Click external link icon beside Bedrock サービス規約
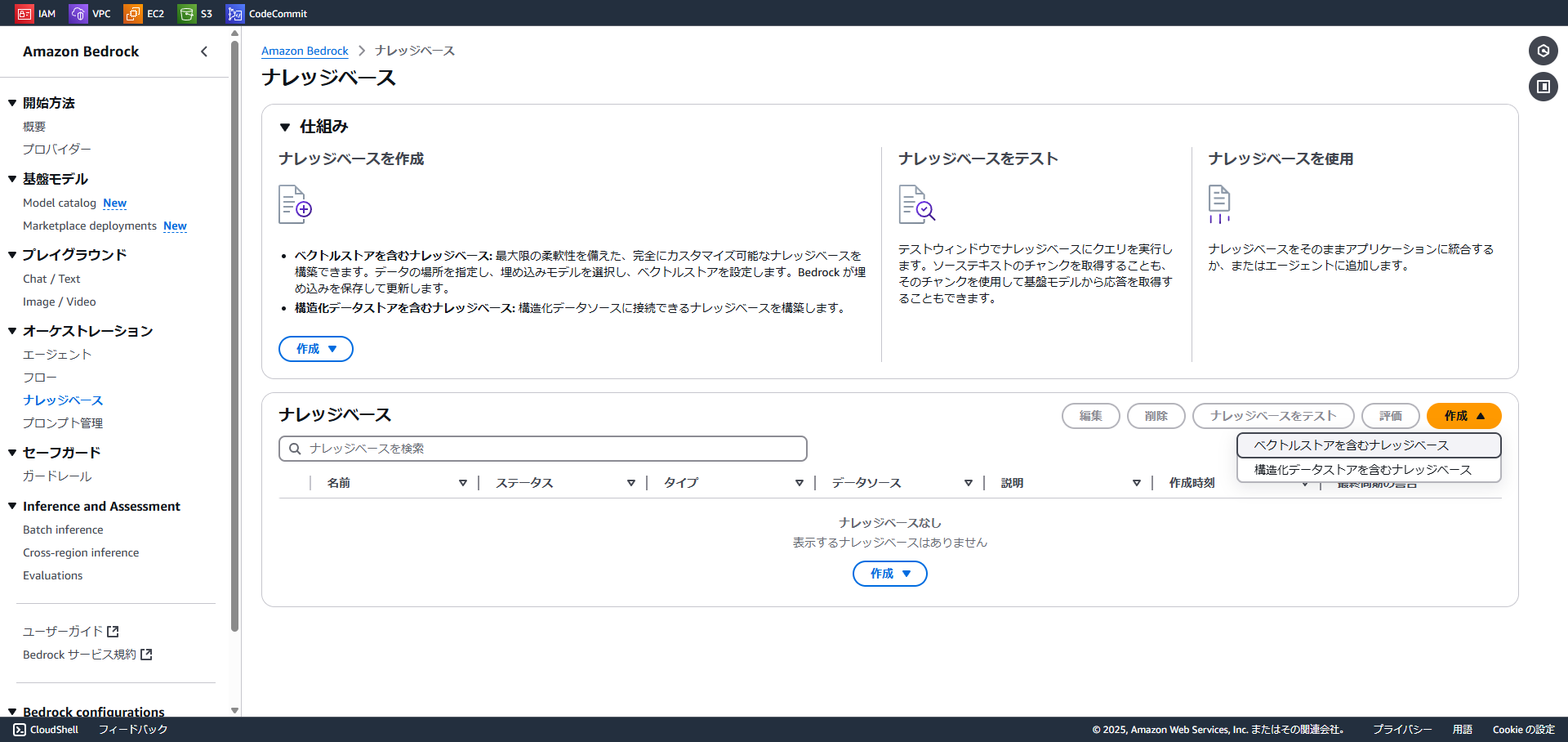The height and width of the screenshot is (742, 1568). point(146,655)
